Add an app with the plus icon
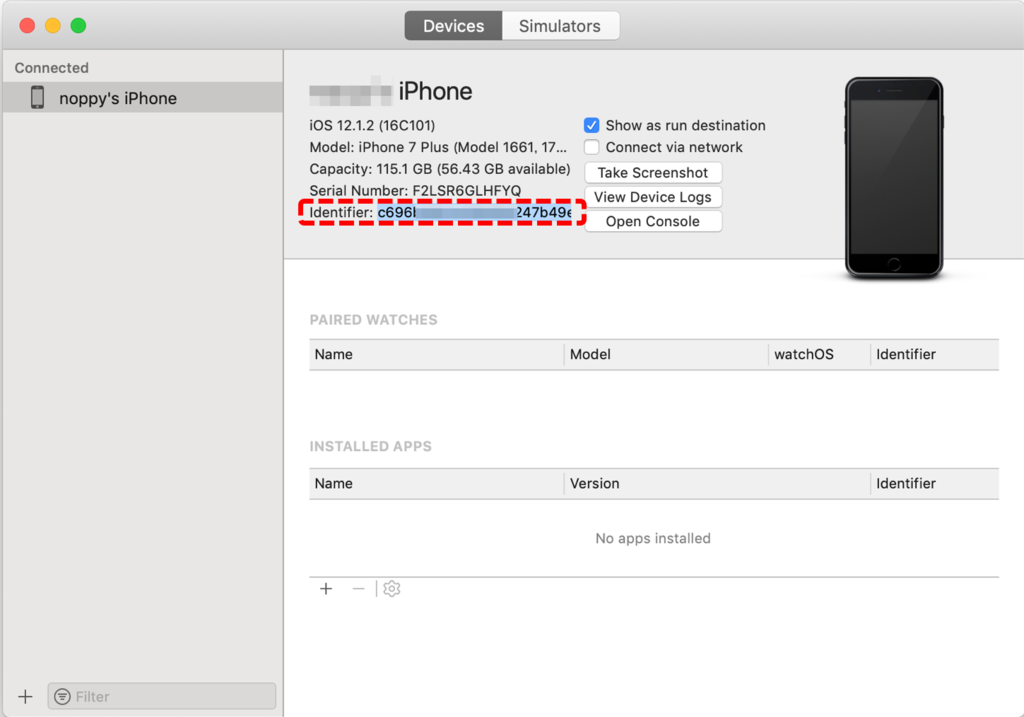The height and width of the screenshot is (717, 1024). [x=326, y=589]
